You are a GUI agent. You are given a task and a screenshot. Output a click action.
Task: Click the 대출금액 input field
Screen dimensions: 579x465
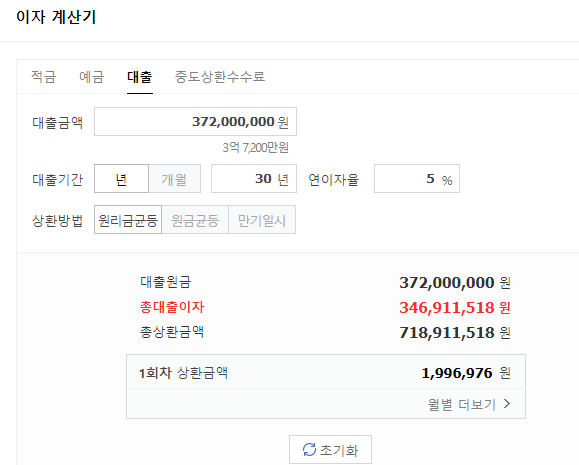(195, 122)
